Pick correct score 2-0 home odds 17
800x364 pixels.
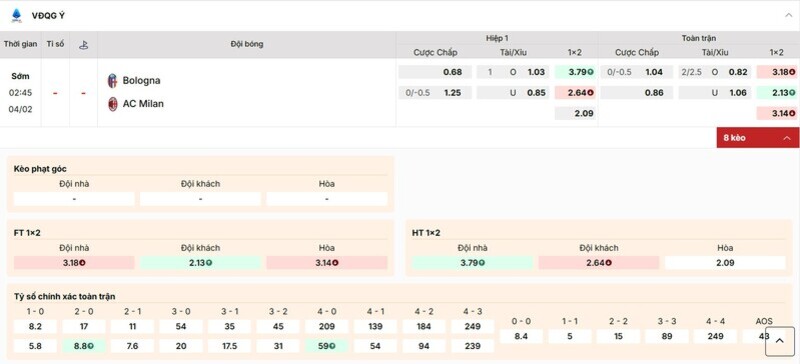(84, 327)
